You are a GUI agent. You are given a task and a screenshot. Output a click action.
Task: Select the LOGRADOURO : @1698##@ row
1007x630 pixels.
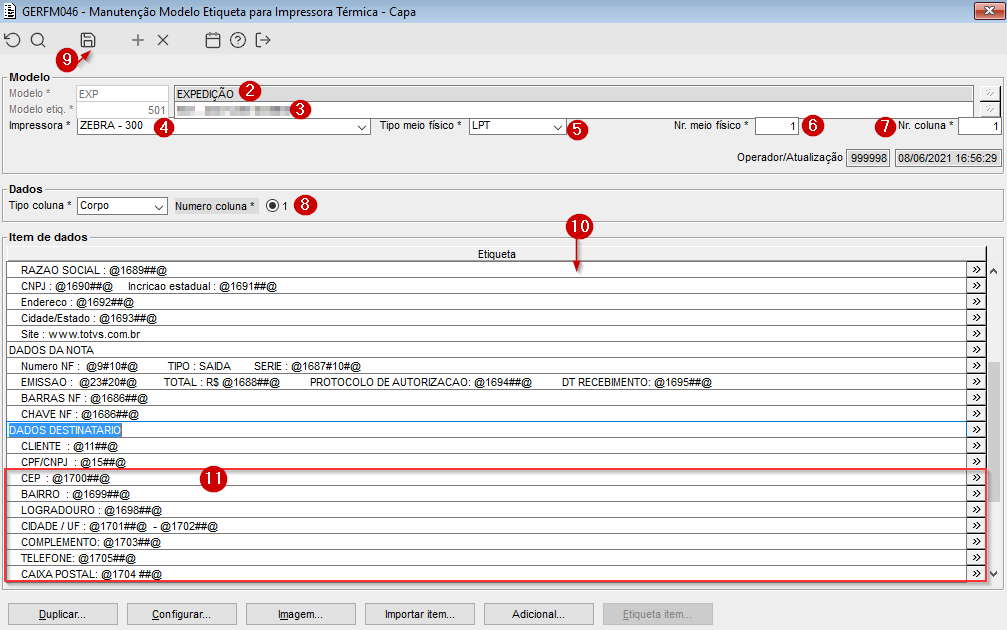pyautogui.click(x=486, y=510)
